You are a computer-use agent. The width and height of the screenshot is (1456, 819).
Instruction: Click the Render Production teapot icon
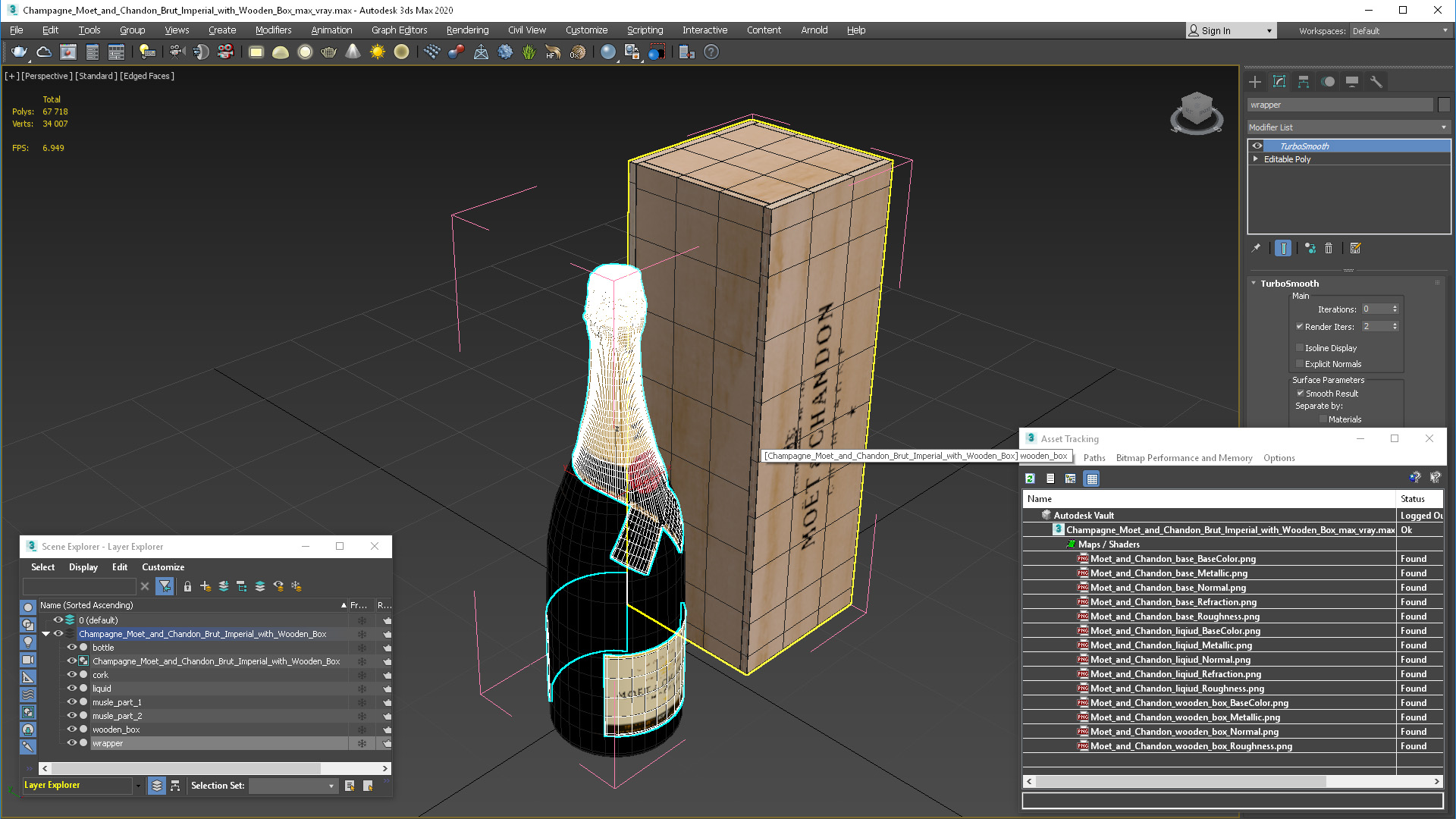19,52
